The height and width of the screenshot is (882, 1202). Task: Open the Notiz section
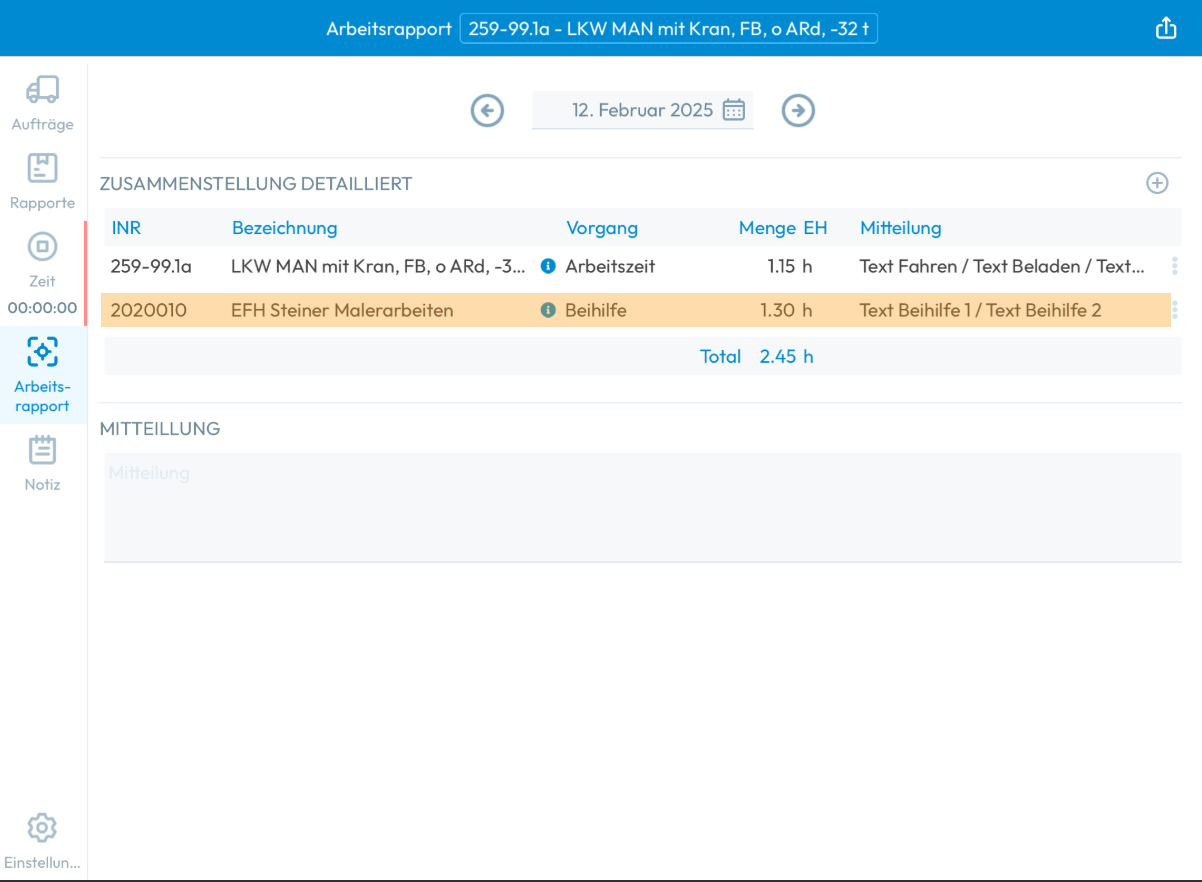pyautogui.click(x=42, y=463)
